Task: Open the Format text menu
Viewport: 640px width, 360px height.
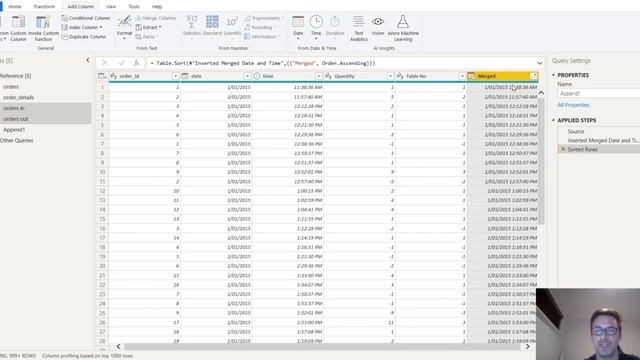Action: click(x=124, y=28)
